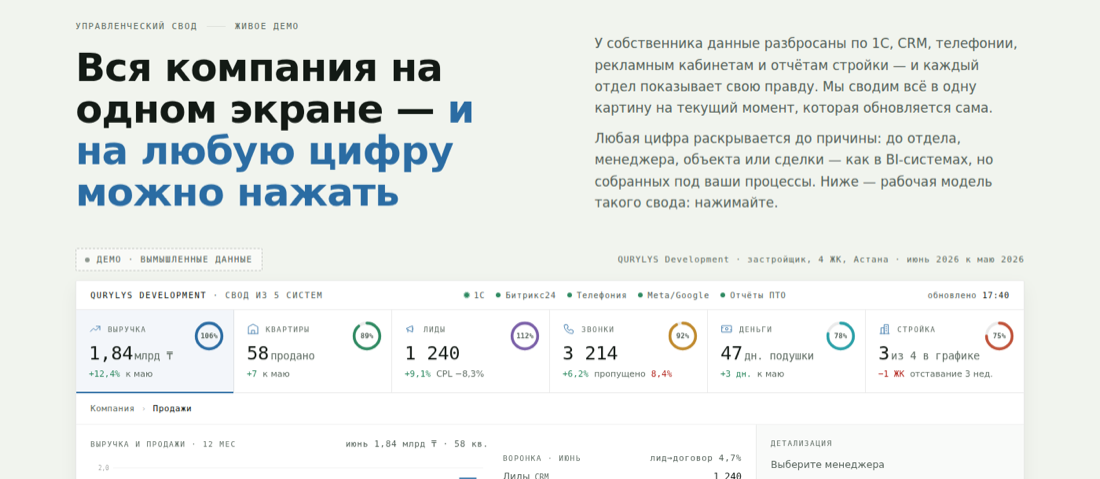Click the QURYLYS DEVELOPMENT dashboard title
This screenshot has height=479, width=1100.
coord(148,295)
